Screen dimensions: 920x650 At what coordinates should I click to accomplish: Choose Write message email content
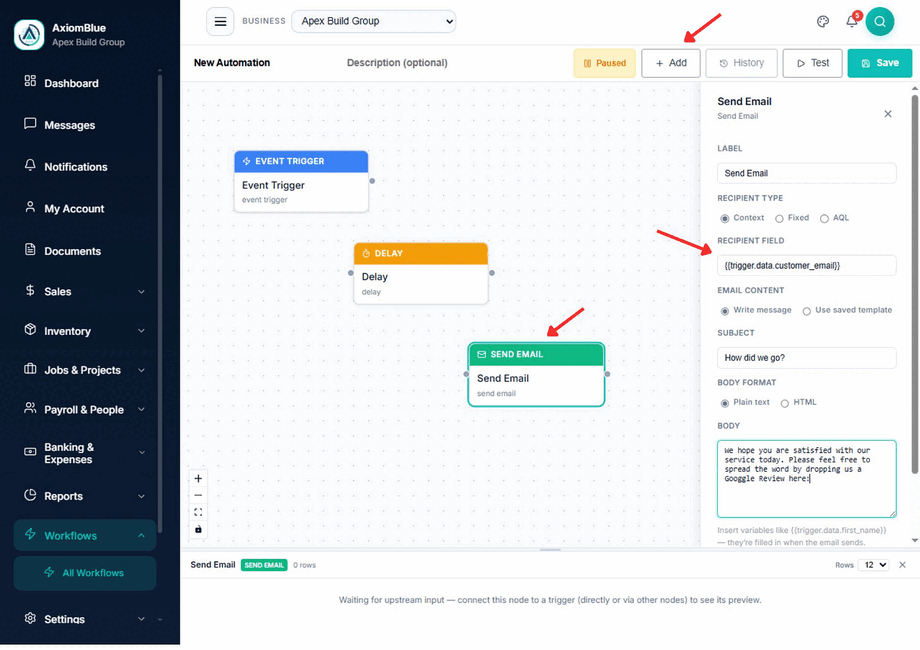725,311
